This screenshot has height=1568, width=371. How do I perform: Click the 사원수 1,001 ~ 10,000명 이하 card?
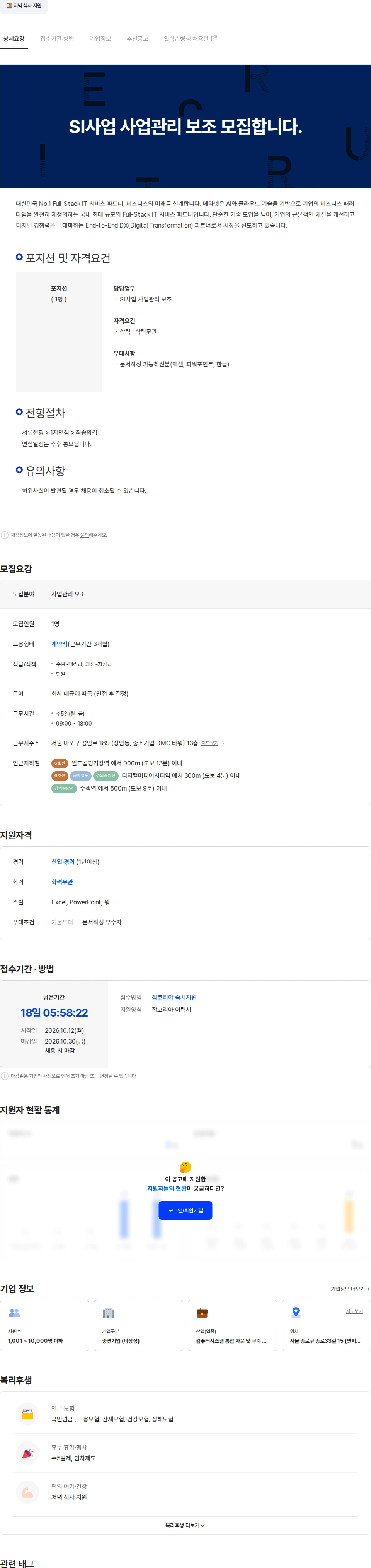click(x=45, y=1325)
